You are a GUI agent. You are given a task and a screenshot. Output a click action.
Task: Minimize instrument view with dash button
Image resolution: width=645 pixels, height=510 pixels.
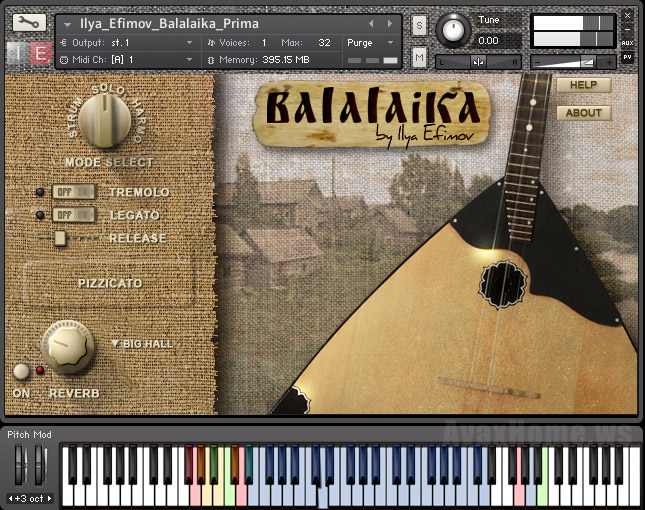pyautogui.click(x=627, y=30)
